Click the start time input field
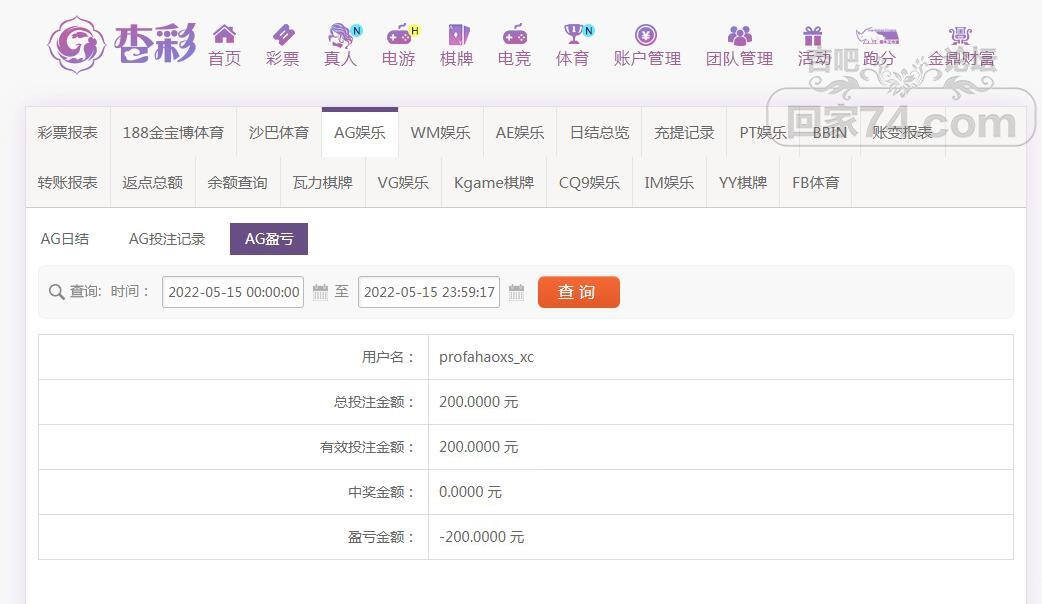The width and height of the screenshot is (1042, 604). point(233,292)
